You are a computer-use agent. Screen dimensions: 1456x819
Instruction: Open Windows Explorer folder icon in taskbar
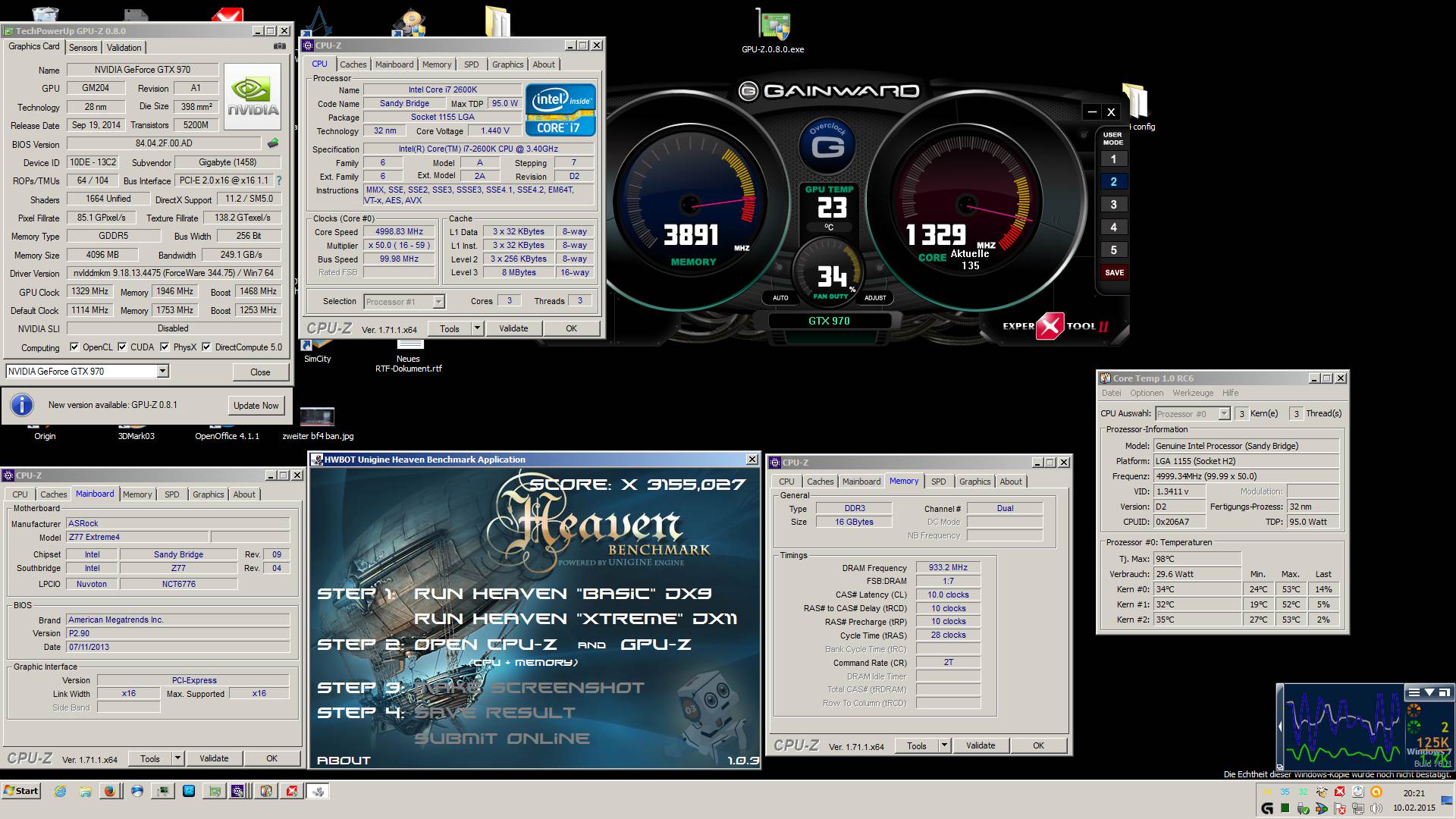coord(86,791)
